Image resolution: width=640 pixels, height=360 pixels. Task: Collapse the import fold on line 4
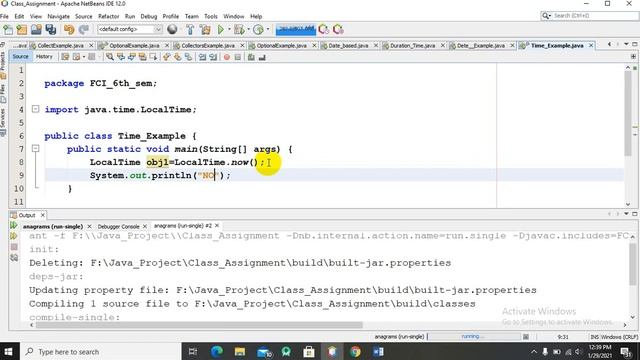pyautogui.click(x=36, y=109)
